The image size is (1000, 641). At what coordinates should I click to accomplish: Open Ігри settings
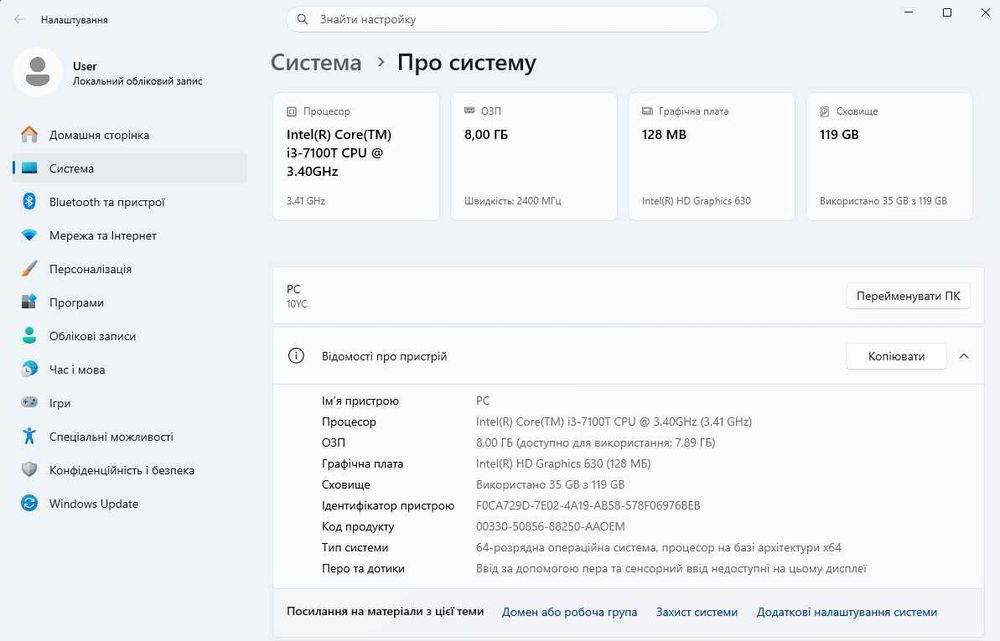click(x=129, y=402)
